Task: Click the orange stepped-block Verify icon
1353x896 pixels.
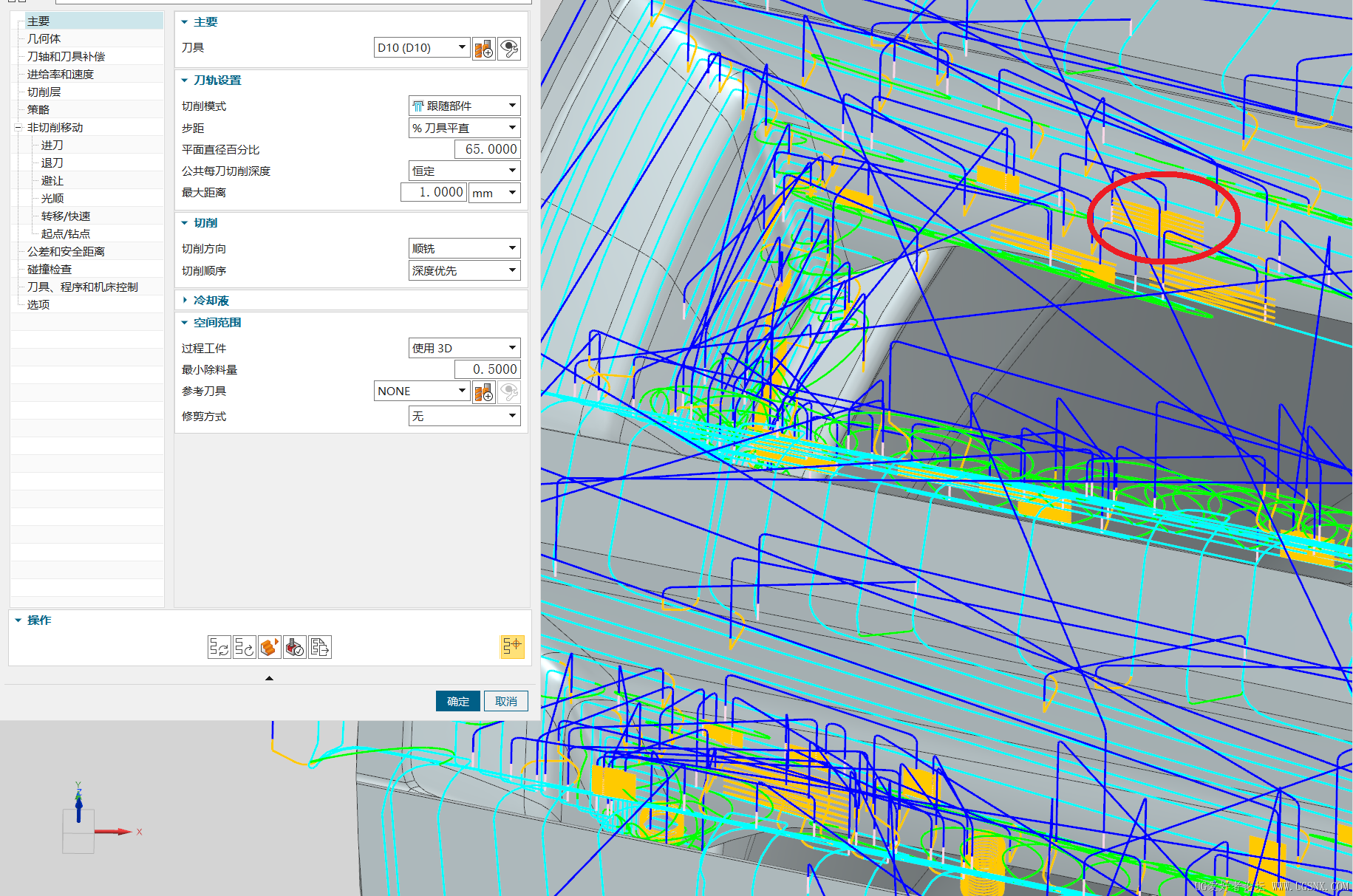Action: click(x=270, y=647)
